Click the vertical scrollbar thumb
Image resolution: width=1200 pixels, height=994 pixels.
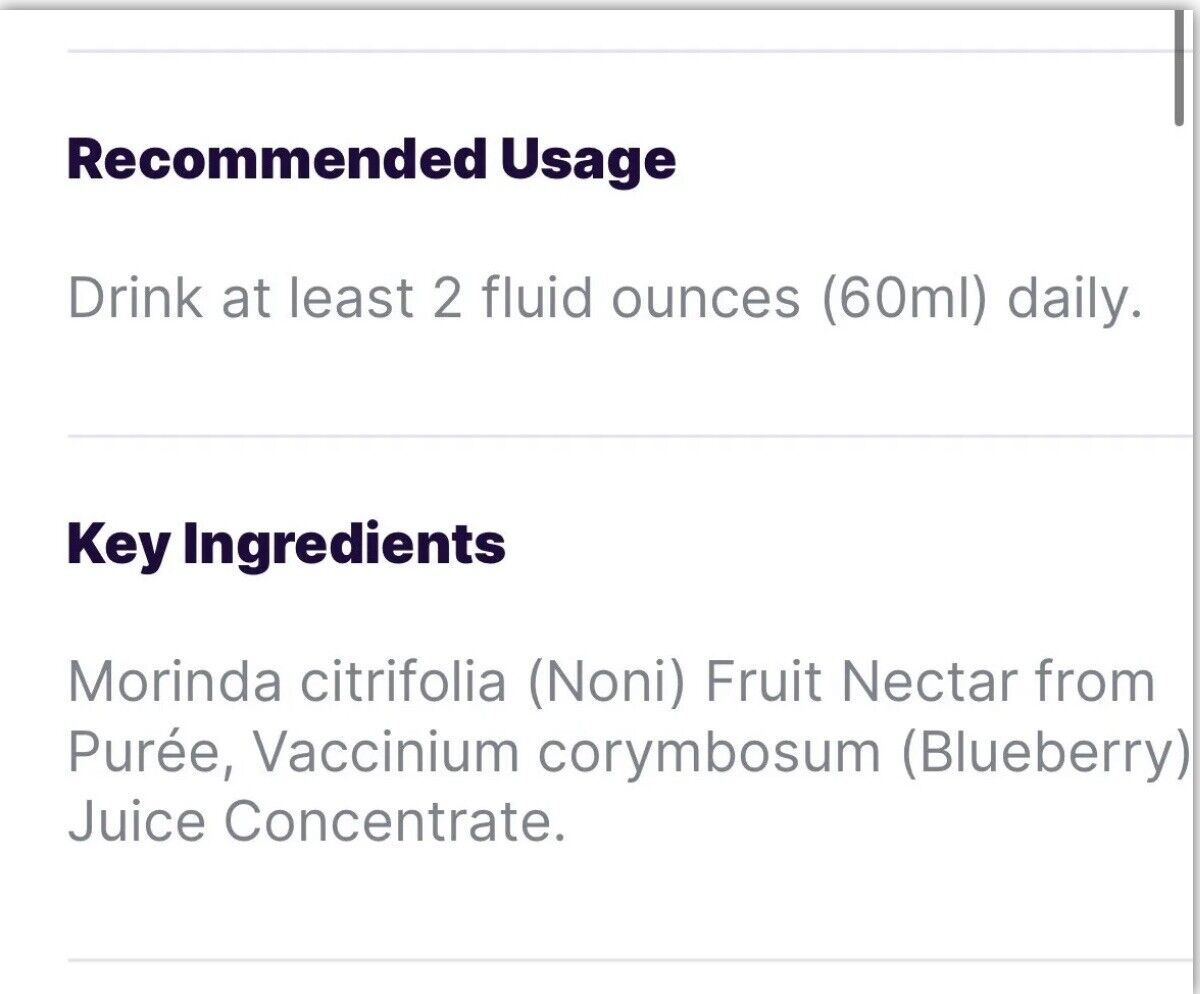point(1180,66)
